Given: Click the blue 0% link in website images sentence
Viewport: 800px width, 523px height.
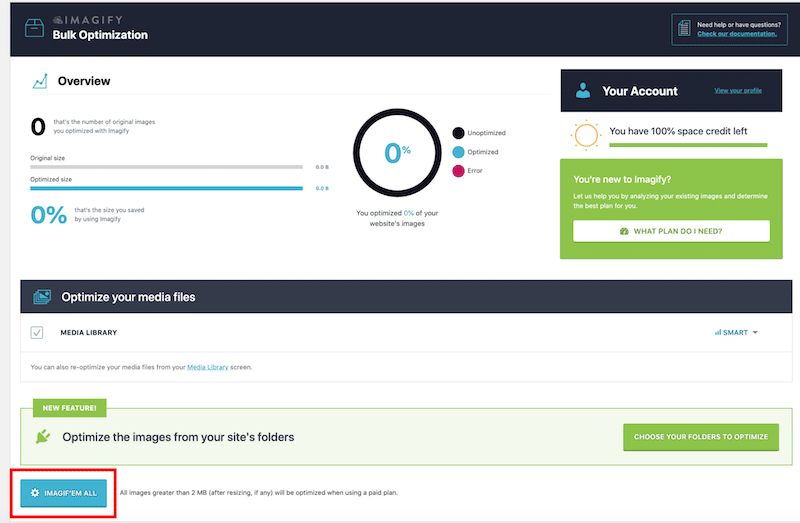Looking at the screenshot, I should tap(409, 213).
